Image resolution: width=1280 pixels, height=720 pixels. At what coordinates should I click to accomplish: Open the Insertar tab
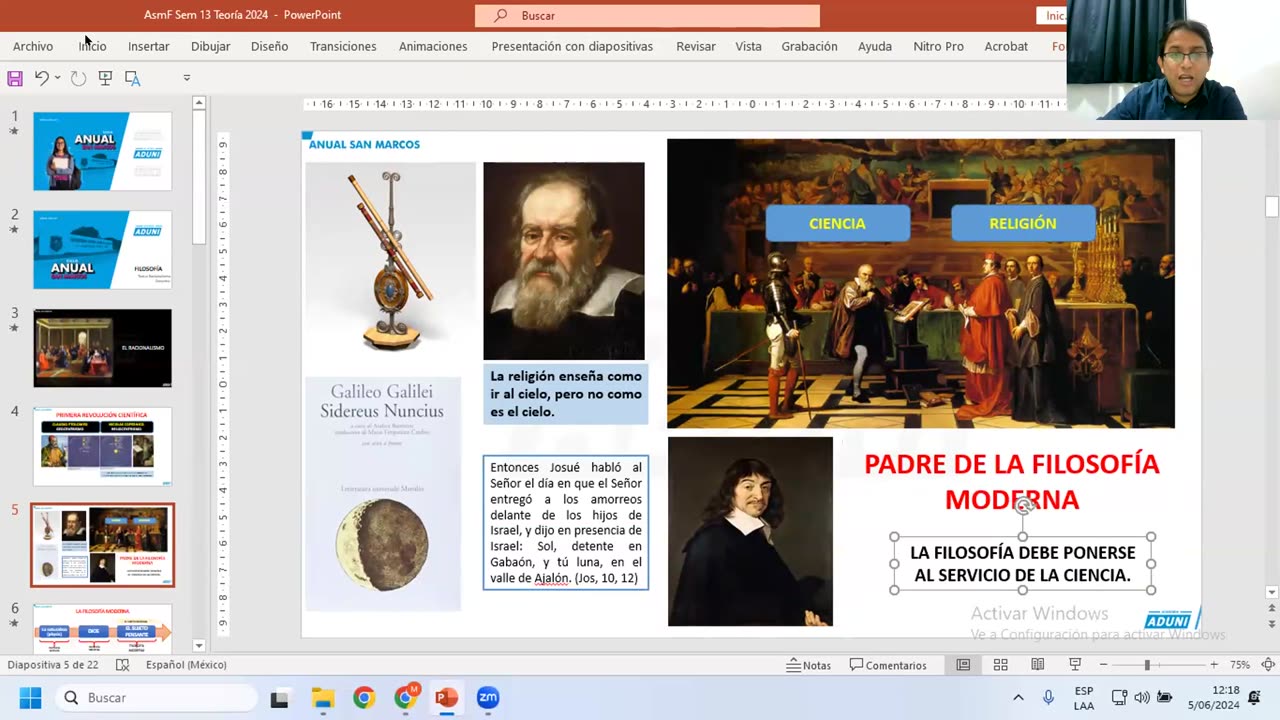coord(148,46)
